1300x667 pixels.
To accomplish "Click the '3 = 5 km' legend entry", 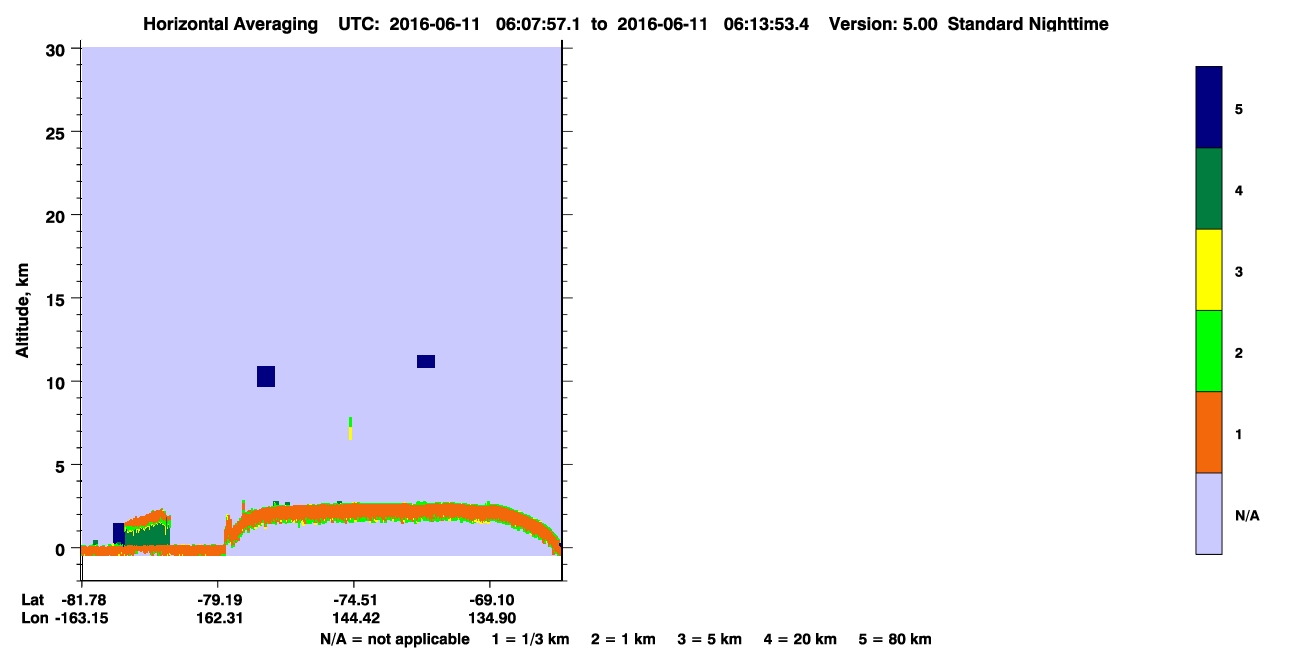I will pyautogui.click(x=710, y=639).
